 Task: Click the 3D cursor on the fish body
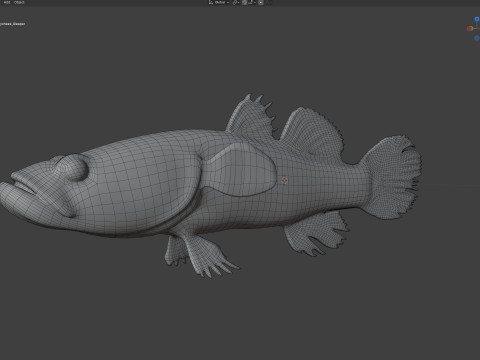coord(284,180)
